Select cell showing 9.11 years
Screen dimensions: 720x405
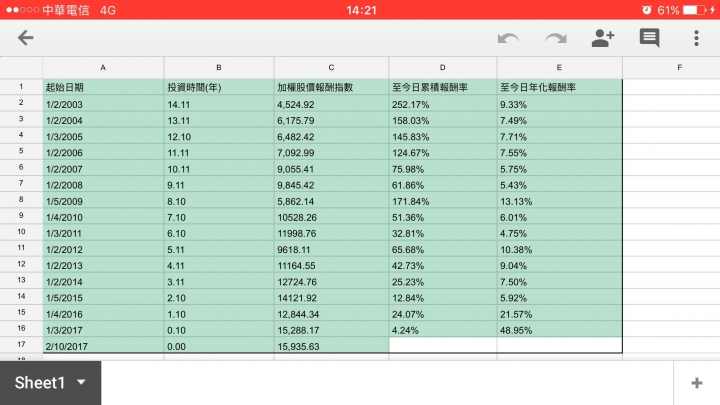pyautogui.click(x=219, y=185)
